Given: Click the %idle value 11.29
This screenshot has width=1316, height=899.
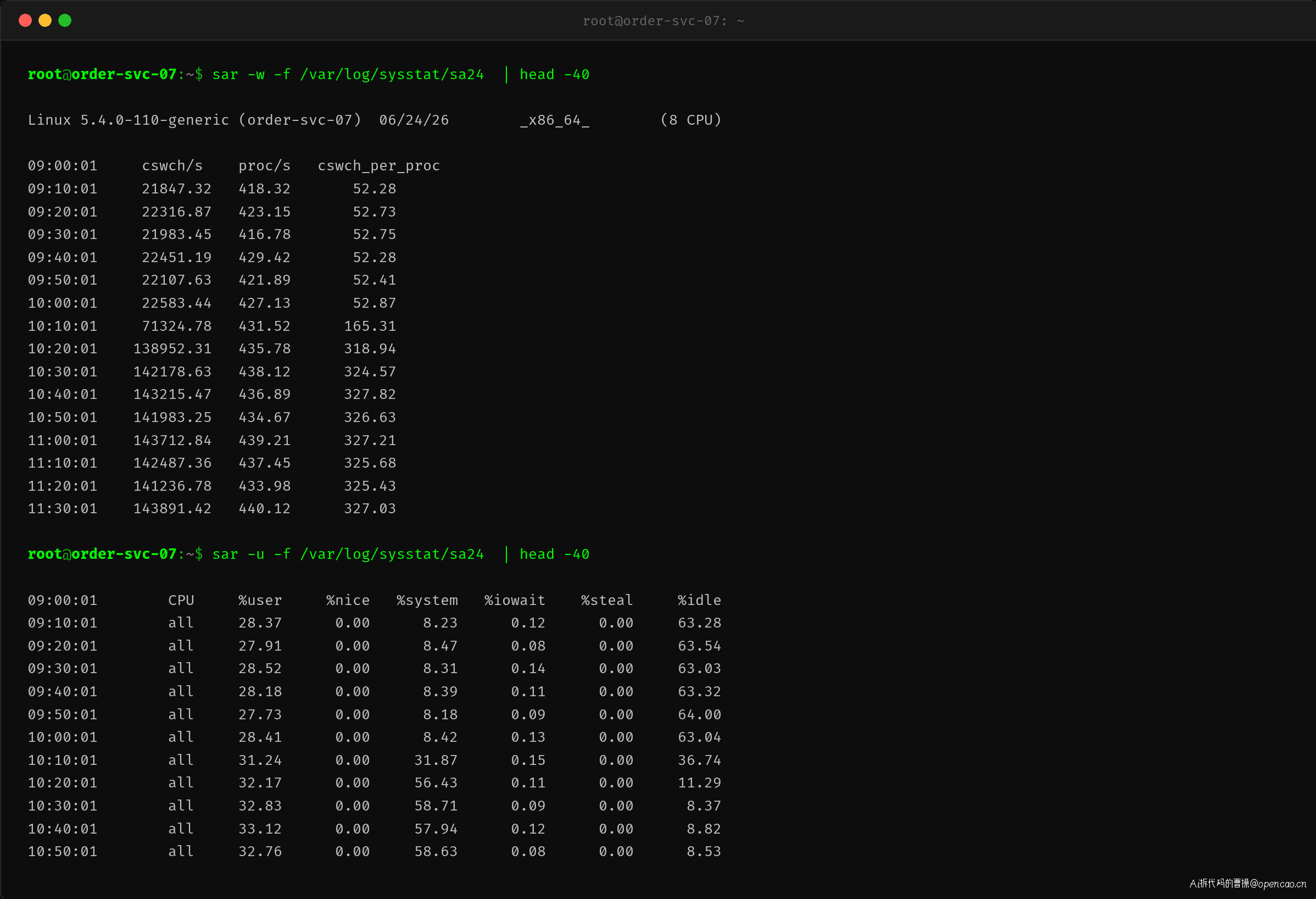Looking at the screenshot, I should click(699, 783).
